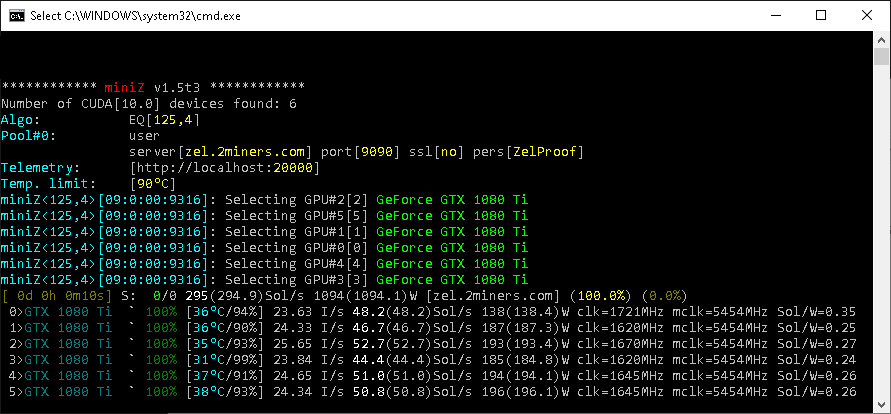Screen dimensions: 891x414
Task: Click the Selecting GPU#2 log line
Action: coord(265,200)
